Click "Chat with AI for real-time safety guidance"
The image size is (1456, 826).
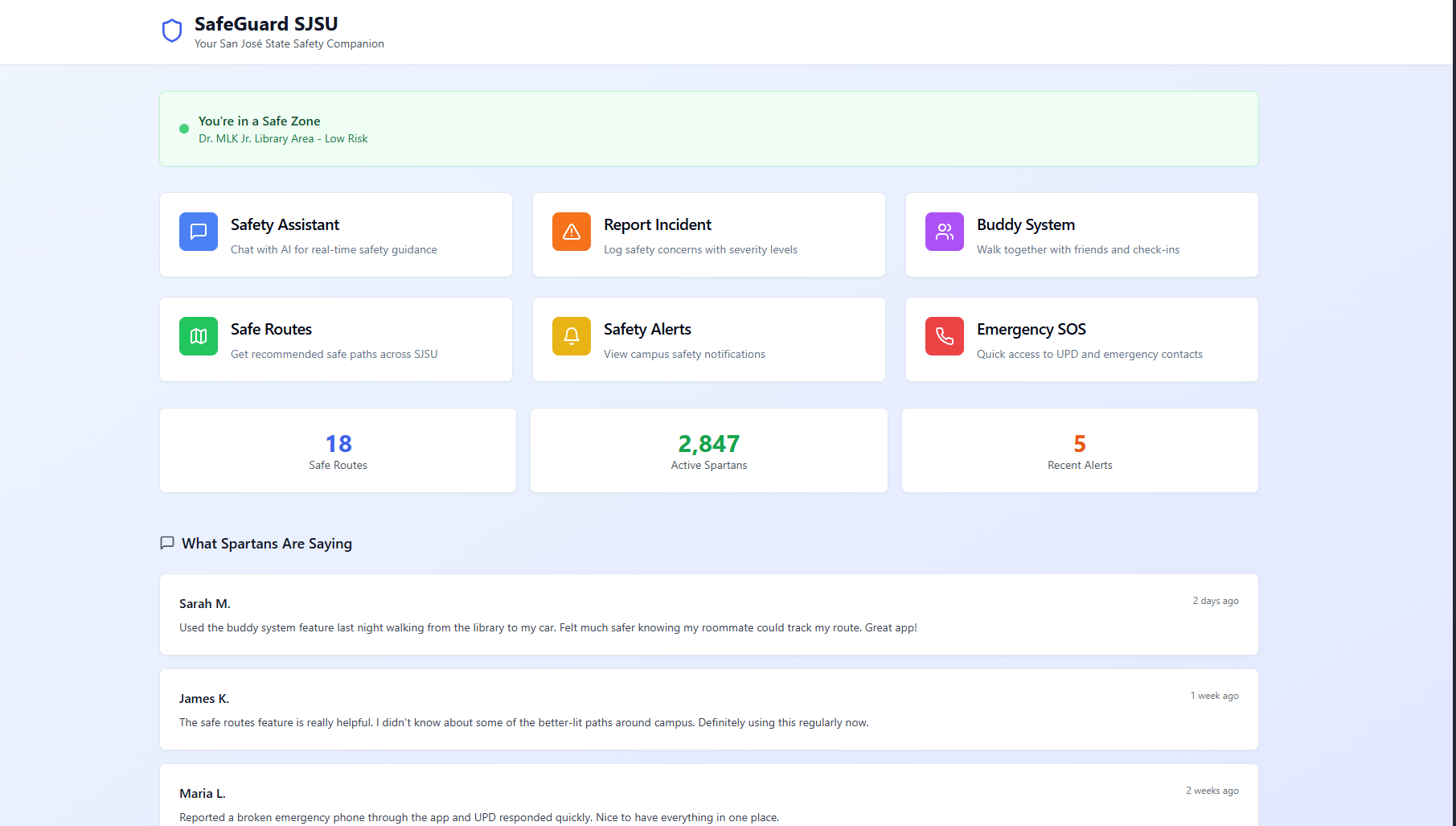click(334, 249)
